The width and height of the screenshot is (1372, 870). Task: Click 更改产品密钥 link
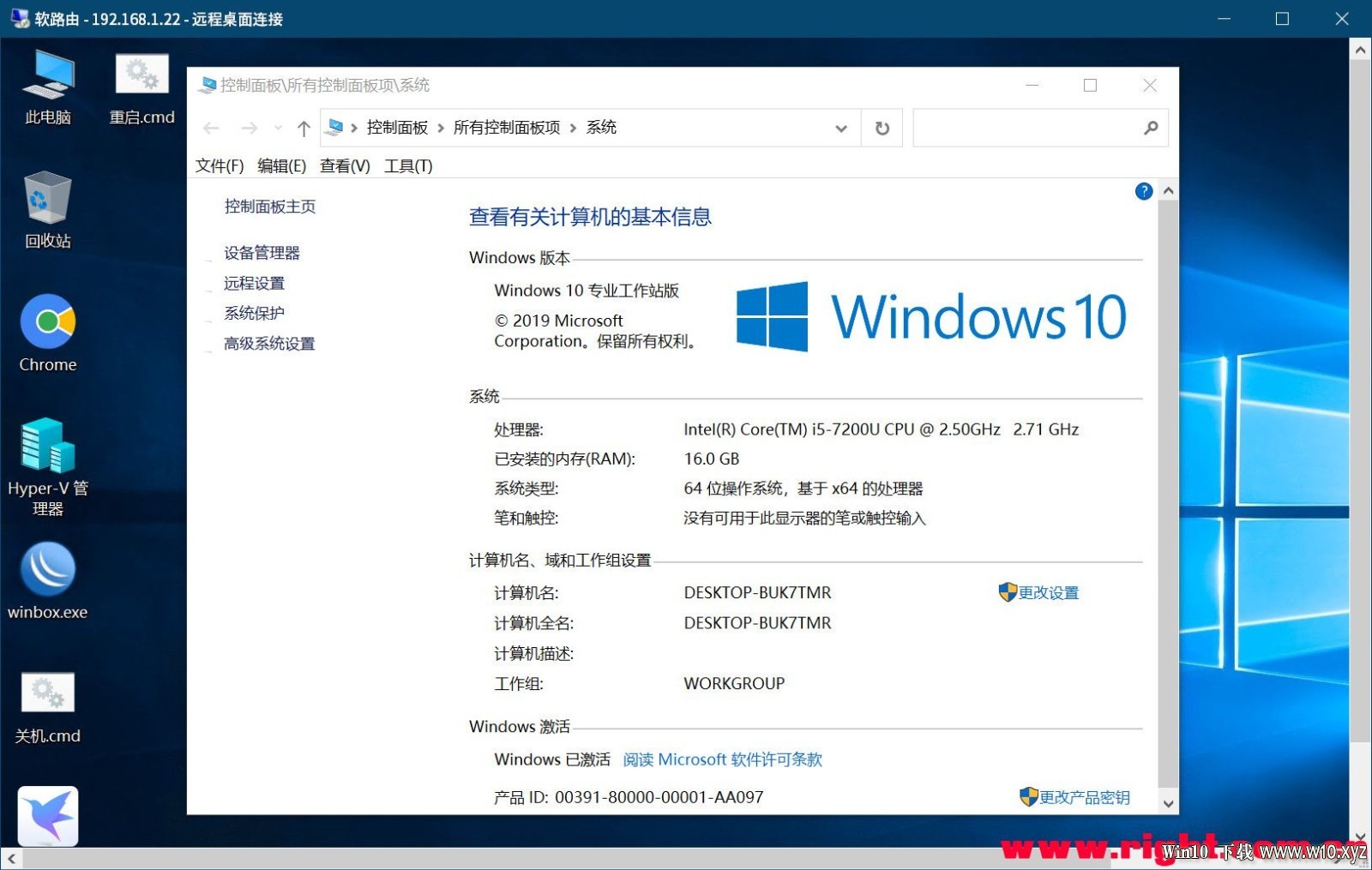(1084, 797)
